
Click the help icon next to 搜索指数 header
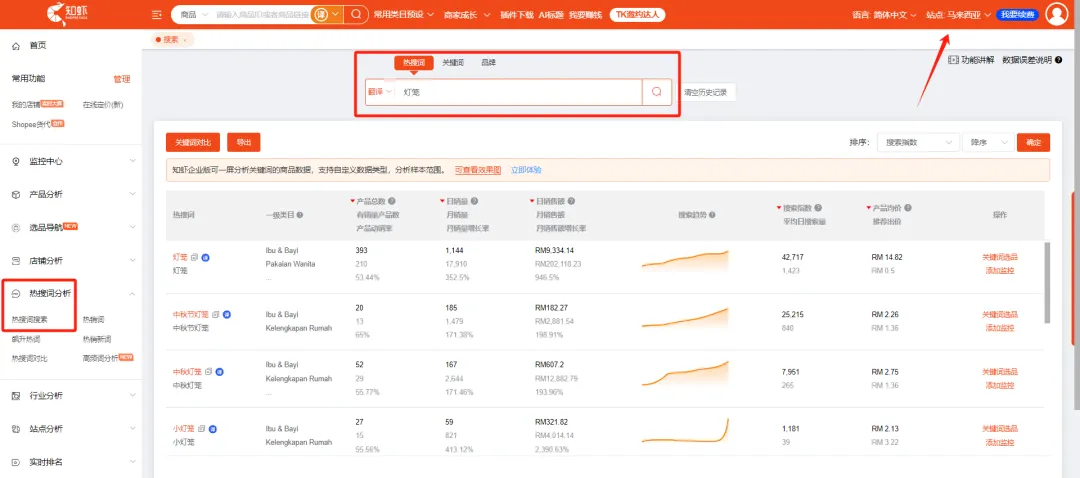[818, 208]
